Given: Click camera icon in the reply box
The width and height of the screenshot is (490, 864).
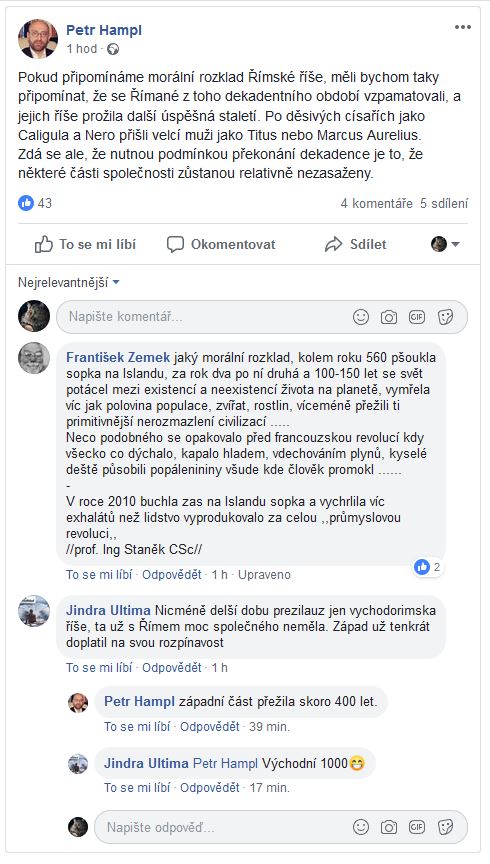Looking at the screenshot, I should [389, 827].
